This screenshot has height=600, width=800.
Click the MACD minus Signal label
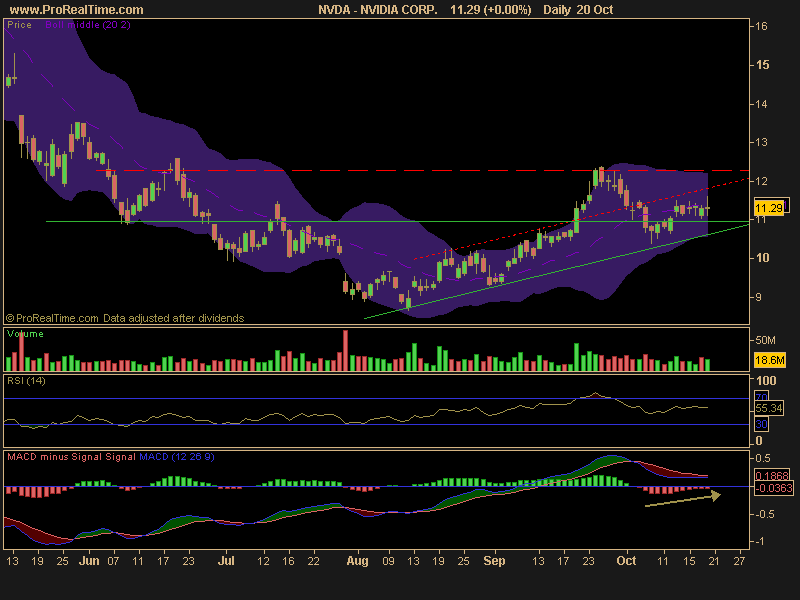tap(55, 457)
